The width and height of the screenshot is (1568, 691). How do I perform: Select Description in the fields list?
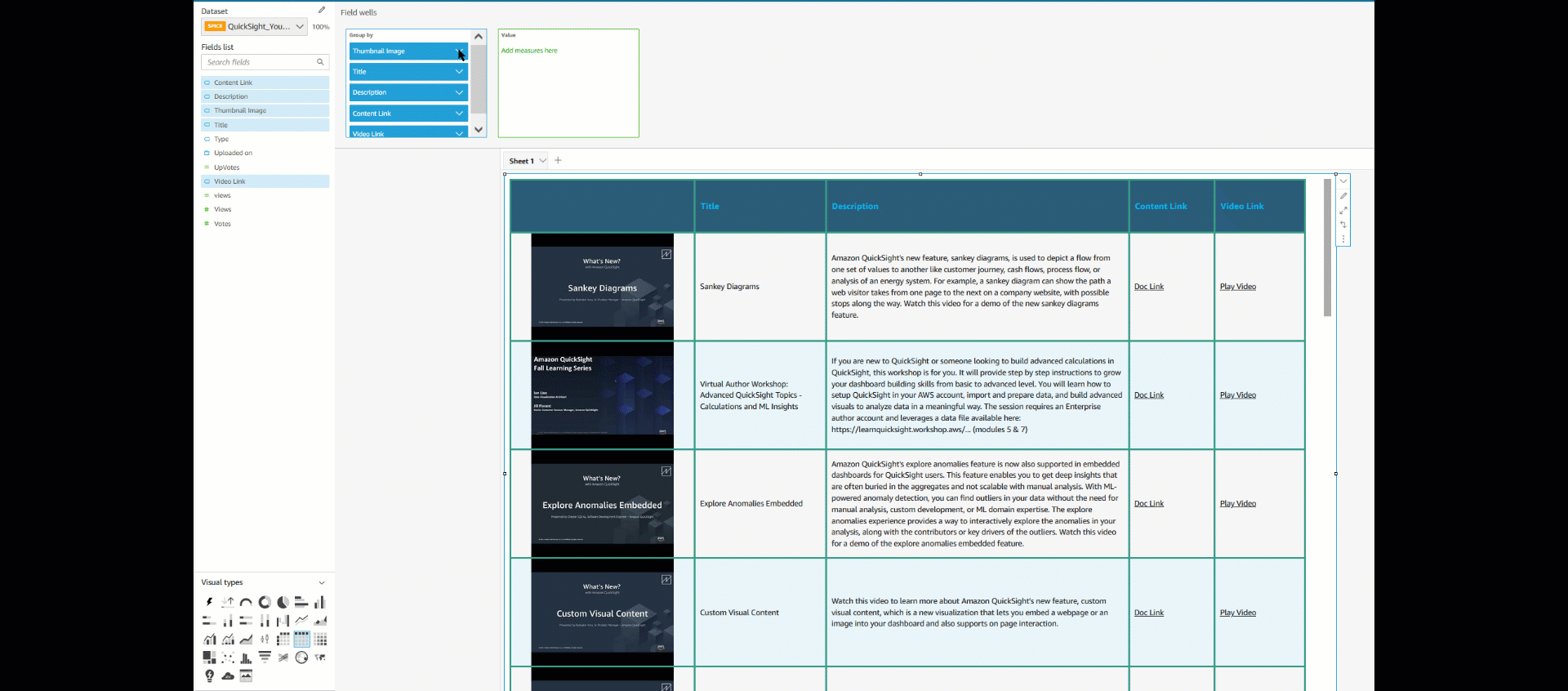pyautogui.click(x=265, y=96)
